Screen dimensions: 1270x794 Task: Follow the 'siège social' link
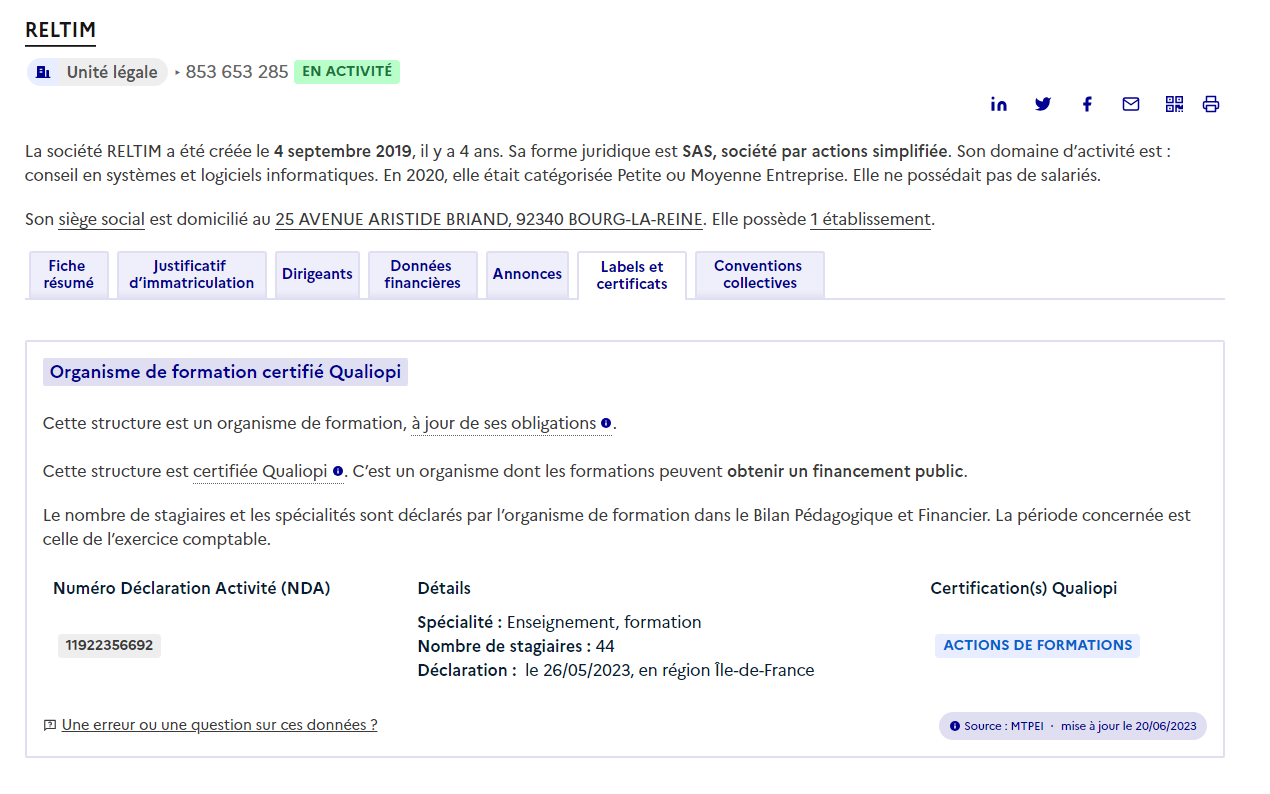tap(101, 220)
